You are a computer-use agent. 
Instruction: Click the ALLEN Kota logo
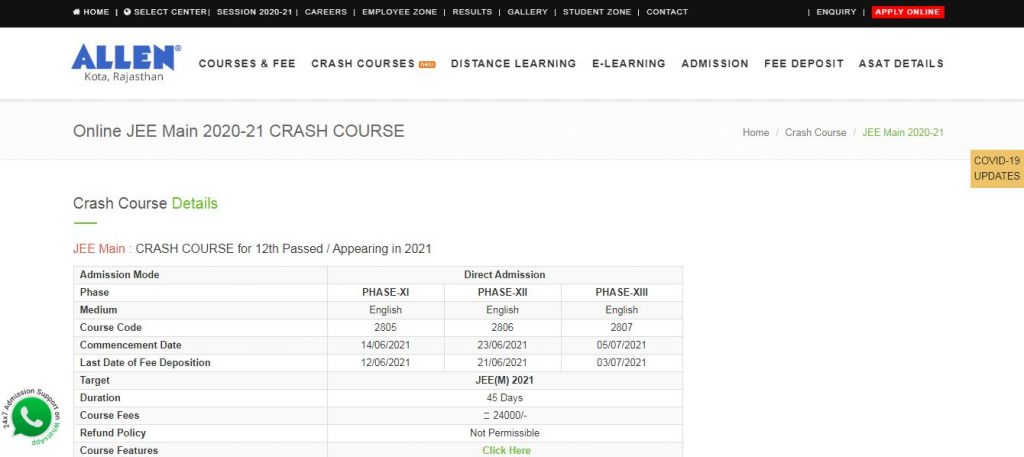[x=126, y=63]
